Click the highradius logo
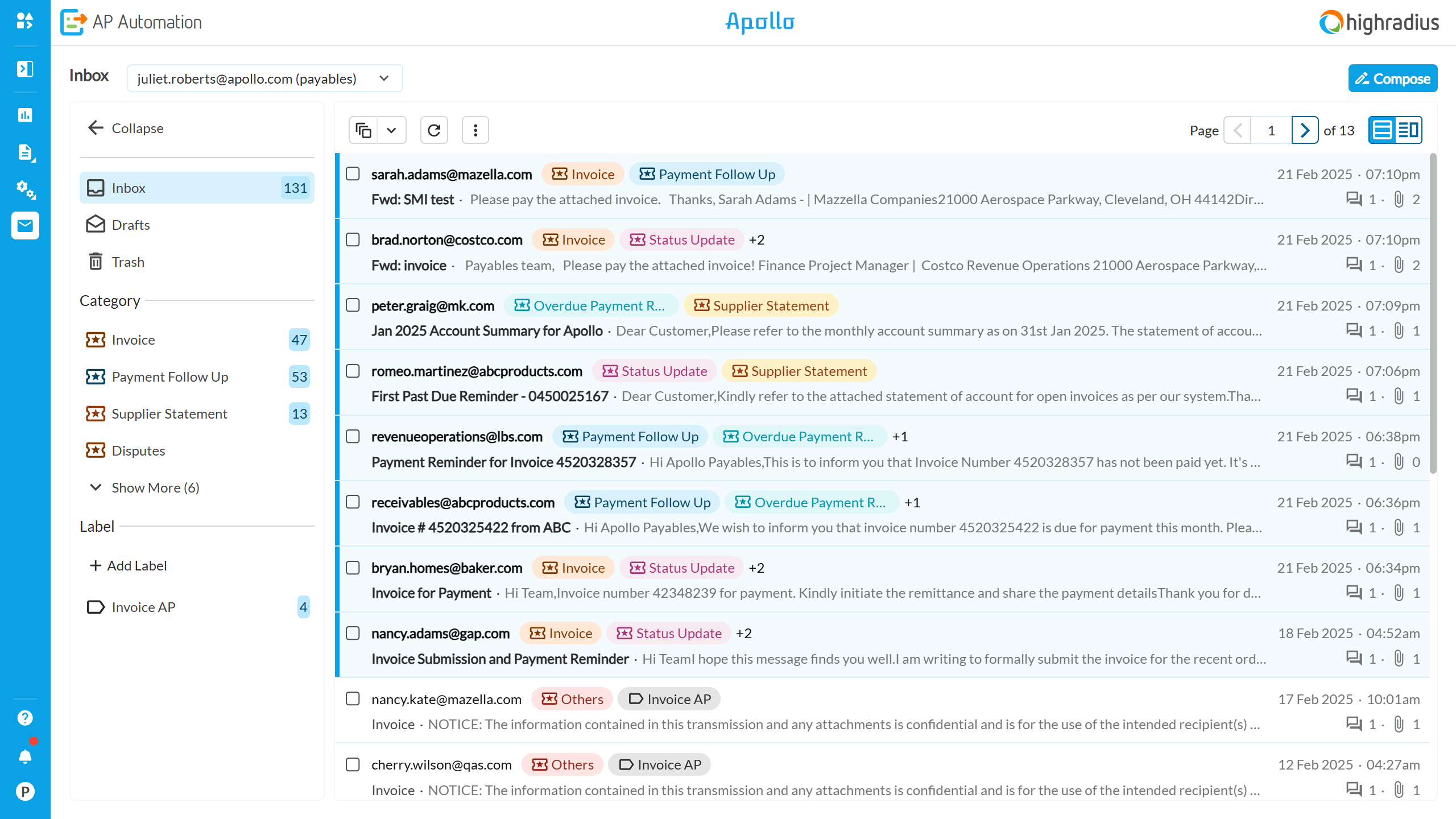1456x819 pixels. point(1380,22)
